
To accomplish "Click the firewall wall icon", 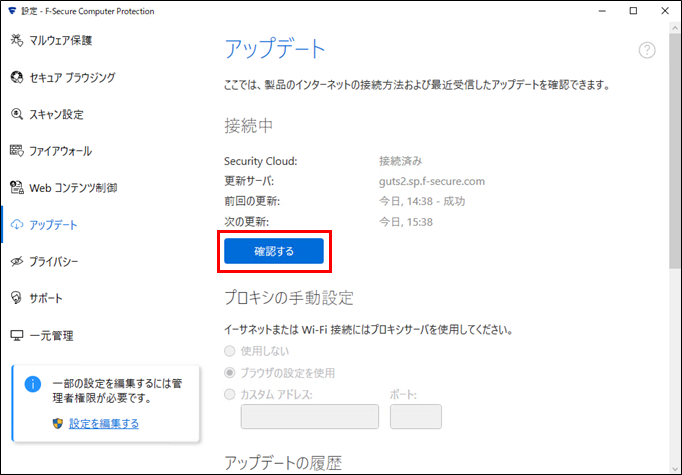I will click(17, 151).
